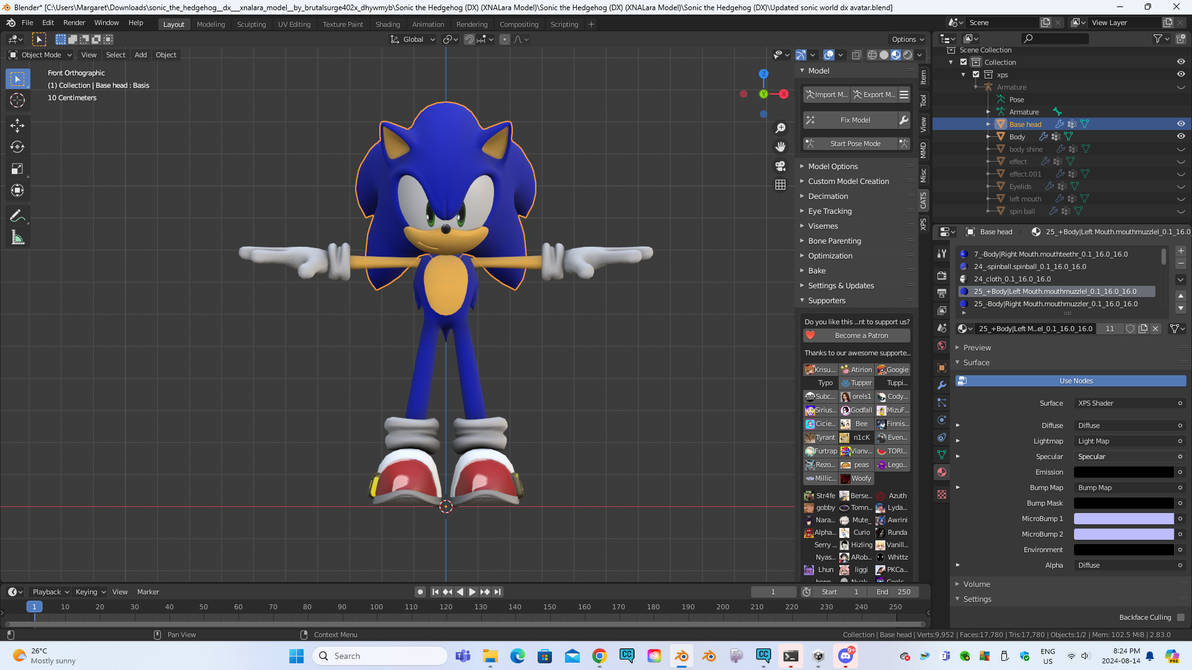Open the Render properties tab
Image resolution: width=1192 pixels, height=670 pixels.
coord(941,275)
